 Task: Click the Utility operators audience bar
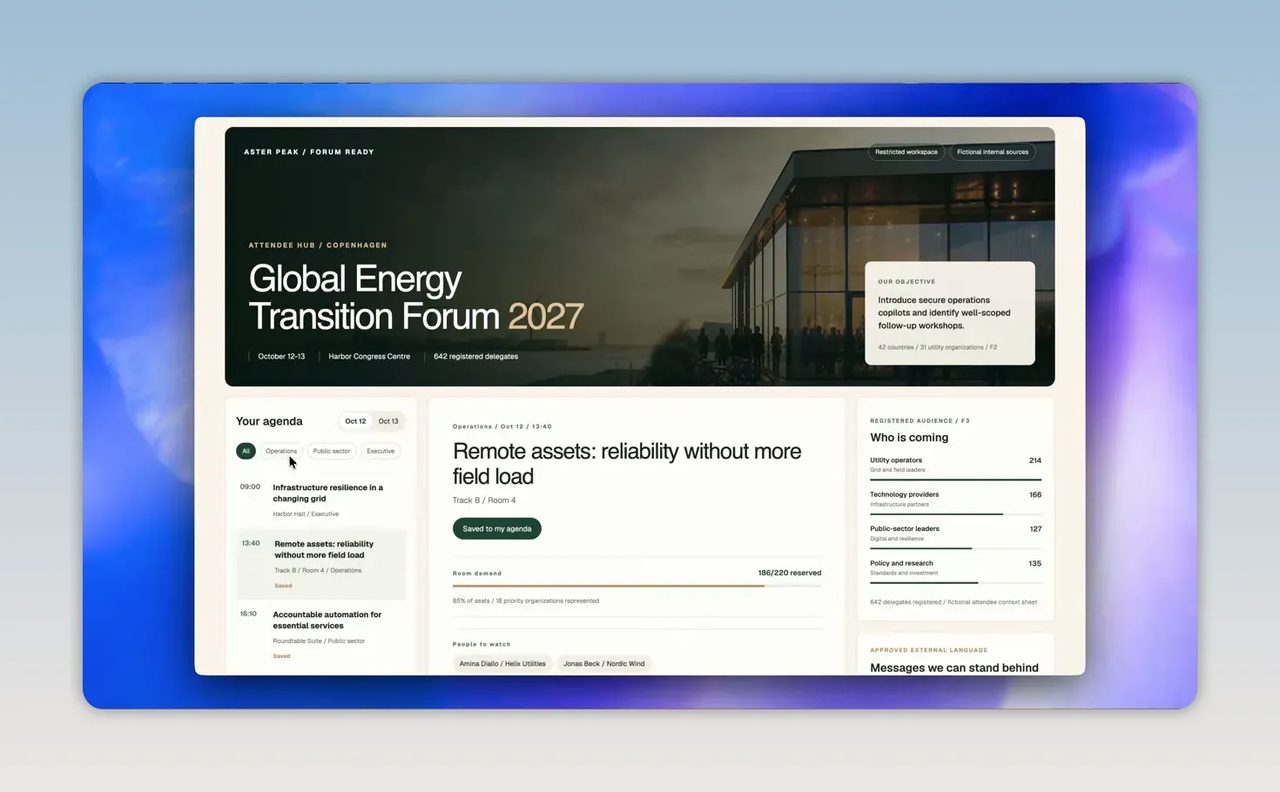pyautogui.click(x=955, y=480)
